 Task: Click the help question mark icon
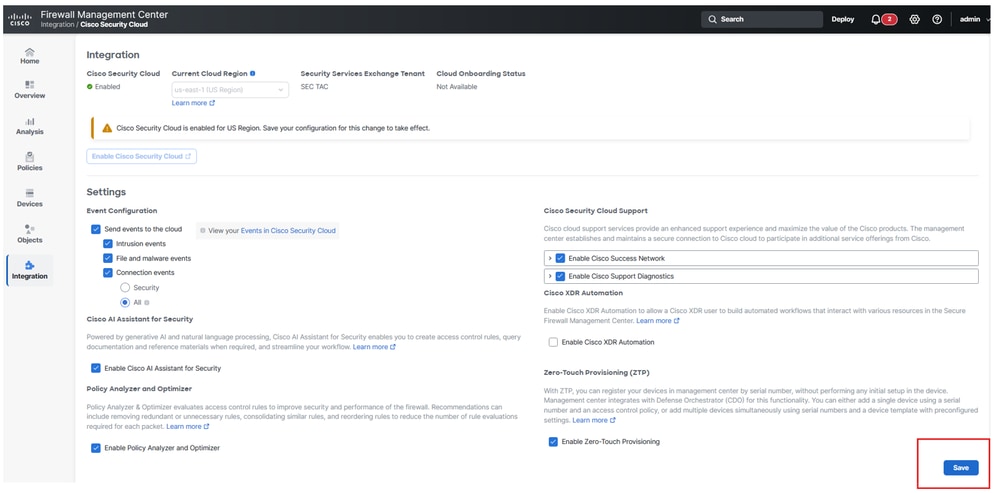pos(937,19)
